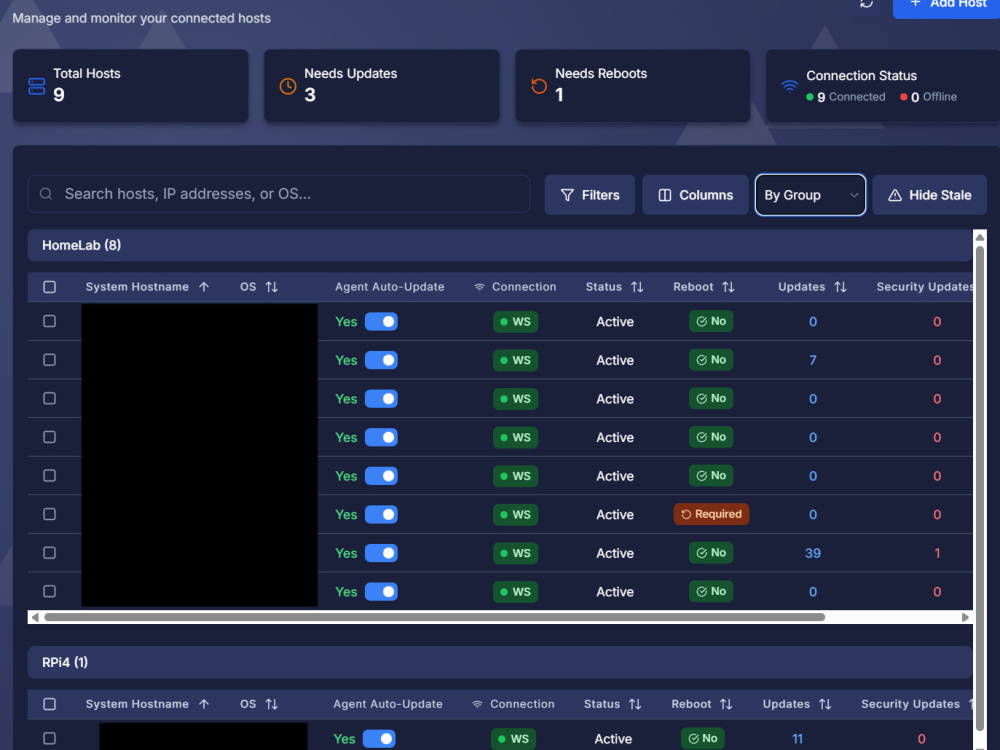Click the Connection Status wifi icon
The image size is (1000, 750).
tap(790, 86)
